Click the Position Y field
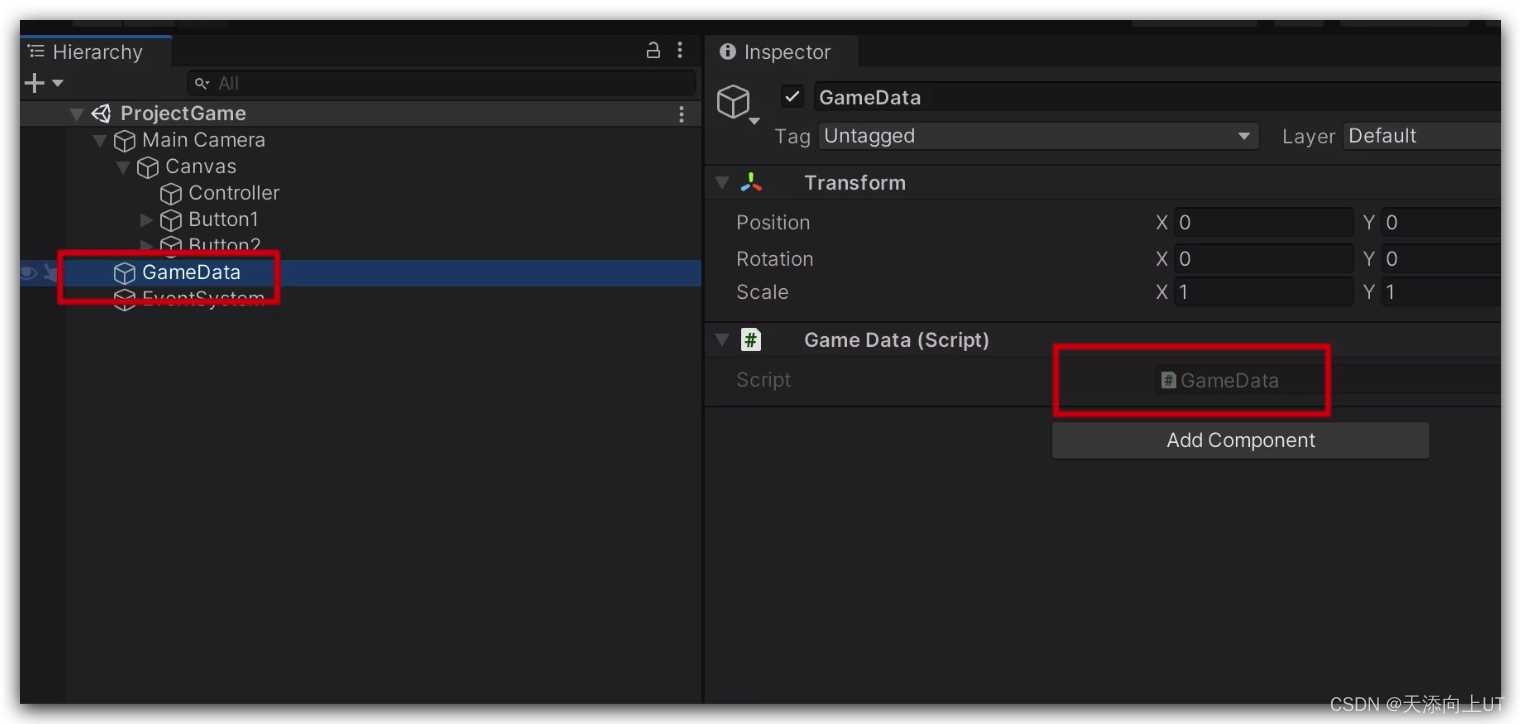 point(1441,222)
